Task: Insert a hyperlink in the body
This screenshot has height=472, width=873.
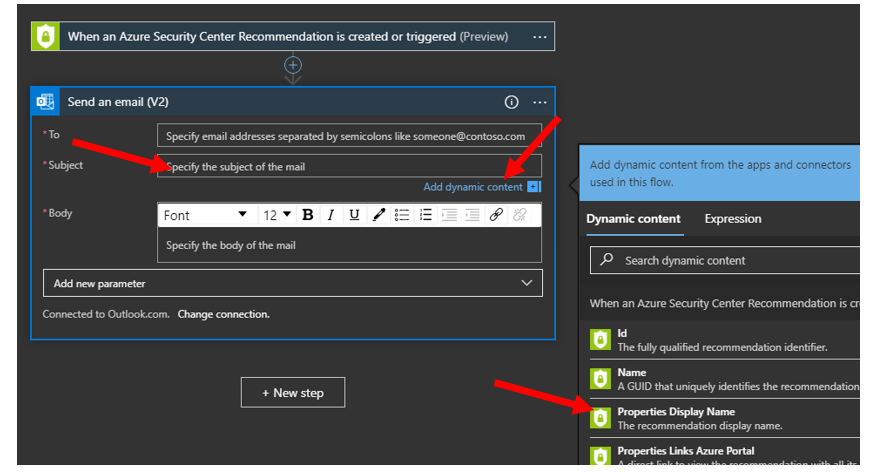Action: pos(496,215)
